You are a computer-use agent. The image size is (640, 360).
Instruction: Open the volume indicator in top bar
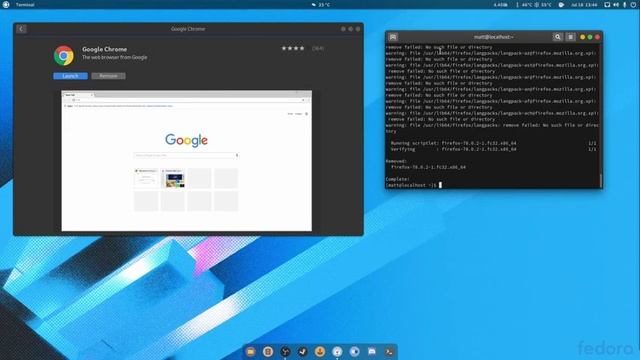tap(616, 4)
